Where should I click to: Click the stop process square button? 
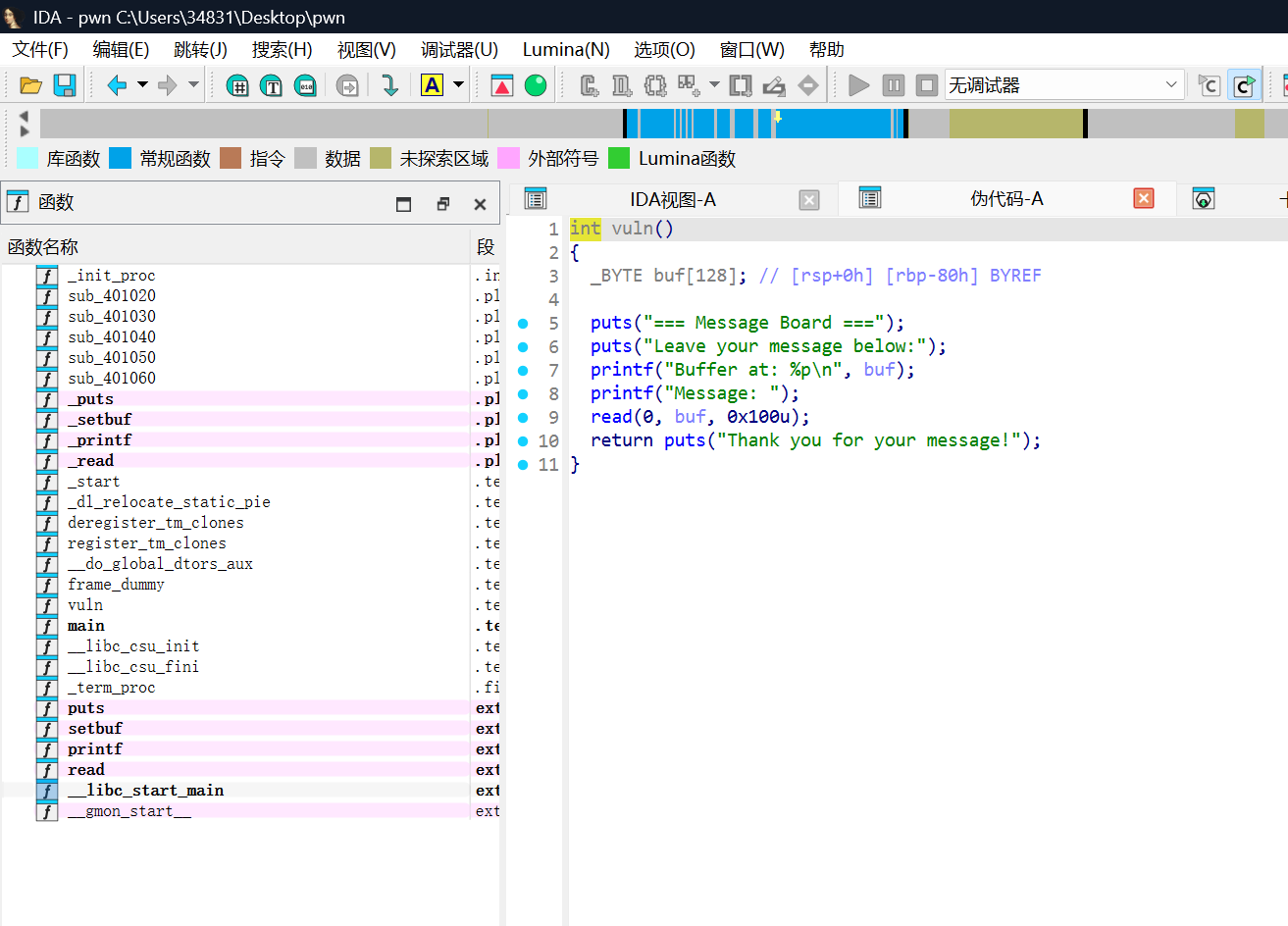click(926, 85)
